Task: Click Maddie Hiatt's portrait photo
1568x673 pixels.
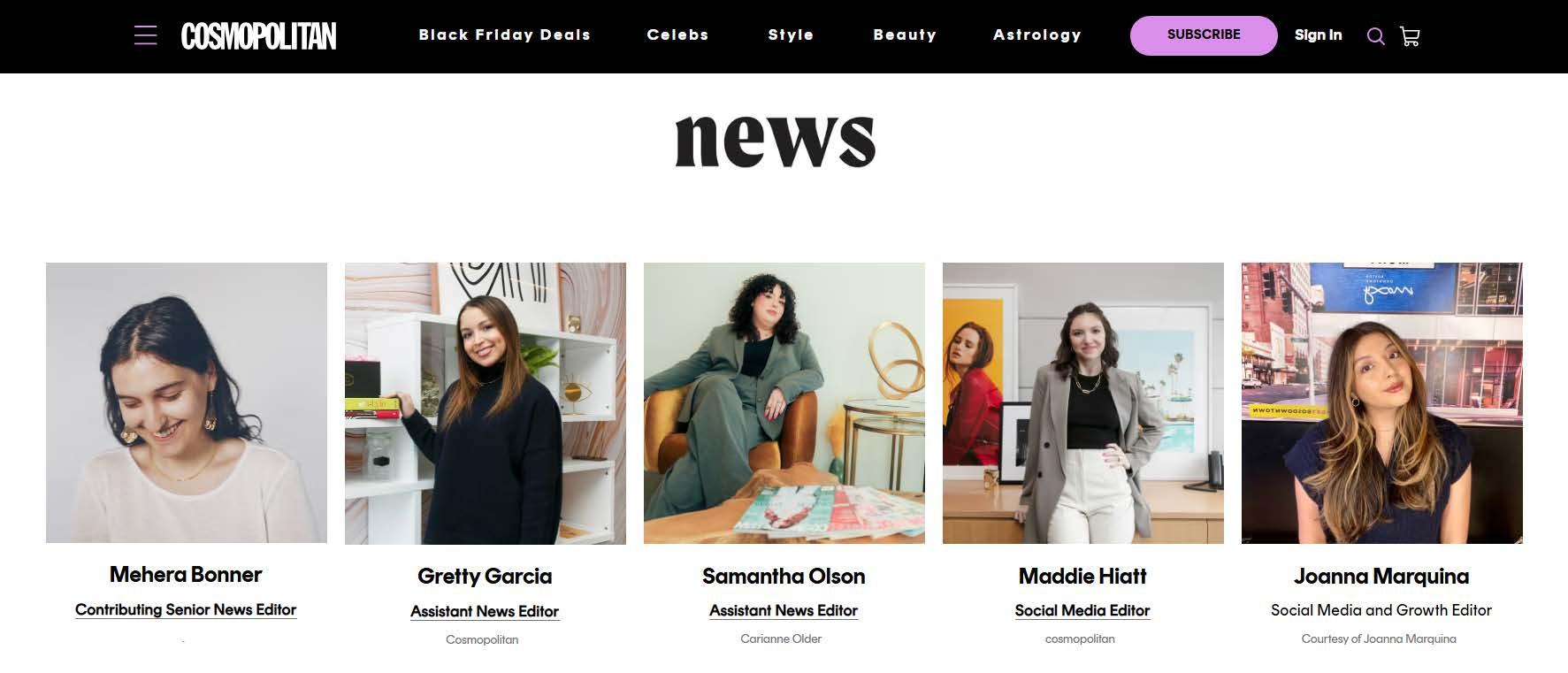Action: click(1083, 402)
